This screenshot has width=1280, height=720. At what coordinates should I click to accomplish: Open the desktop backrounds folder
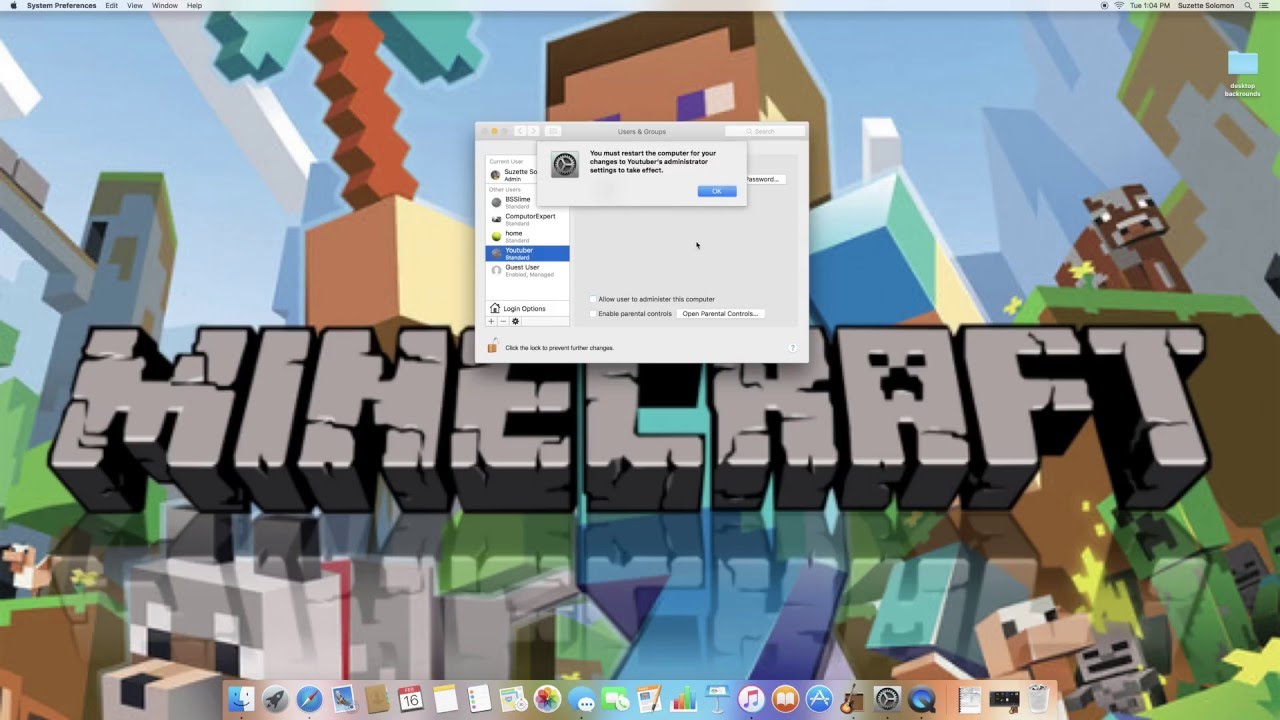click(x=1243, y=74)
